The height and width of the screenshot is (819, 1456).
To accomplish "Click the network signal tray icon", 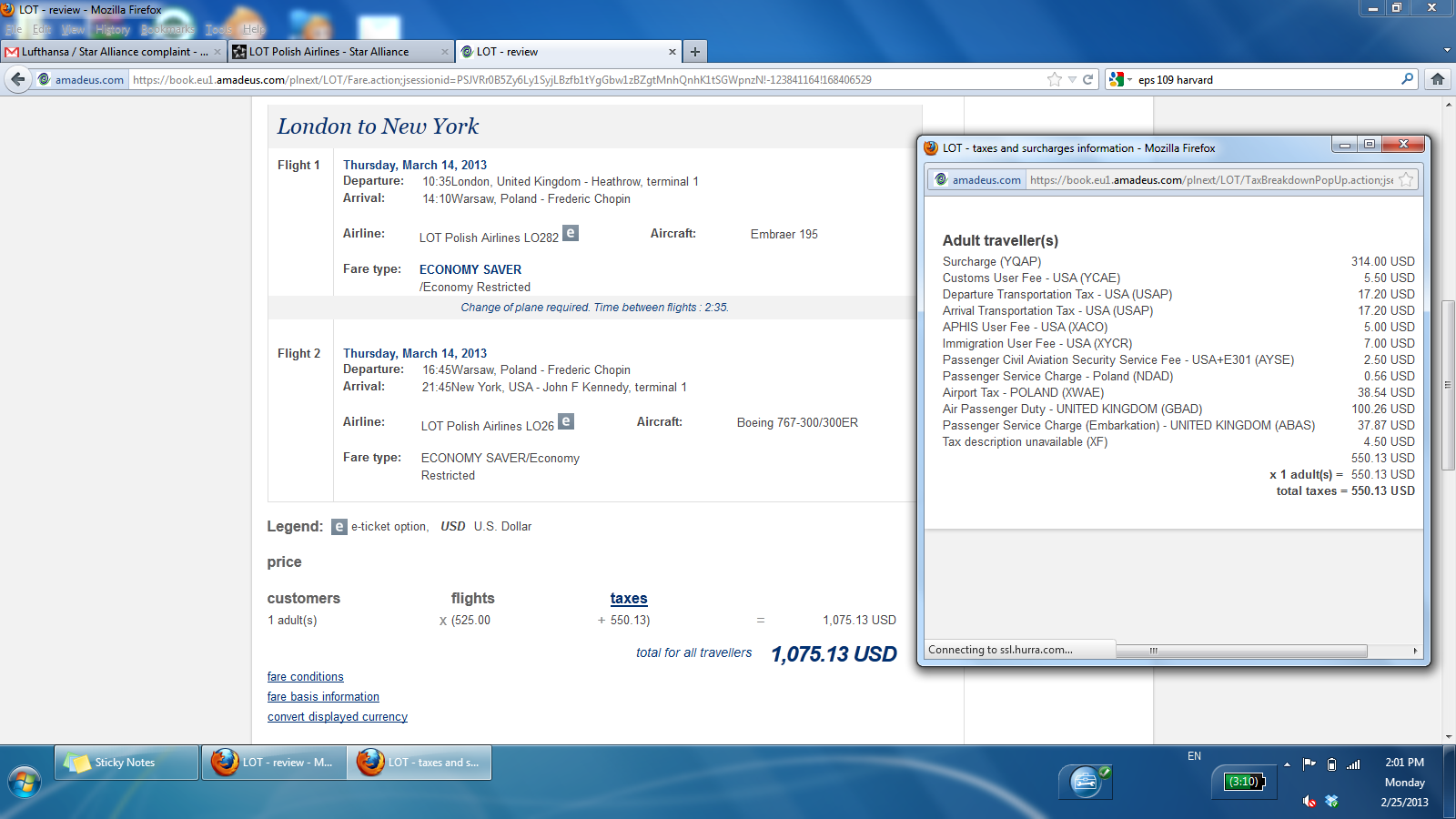I will [1353, 764].
